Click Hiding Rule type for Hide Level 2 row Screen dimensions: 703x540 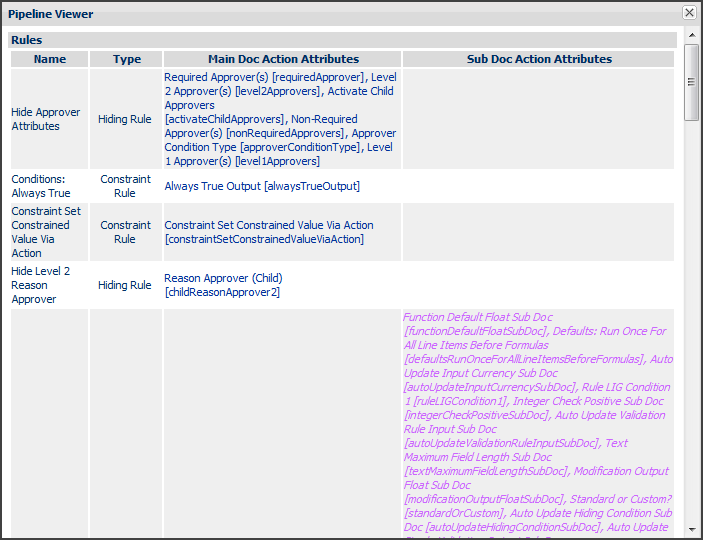[125, 285]
